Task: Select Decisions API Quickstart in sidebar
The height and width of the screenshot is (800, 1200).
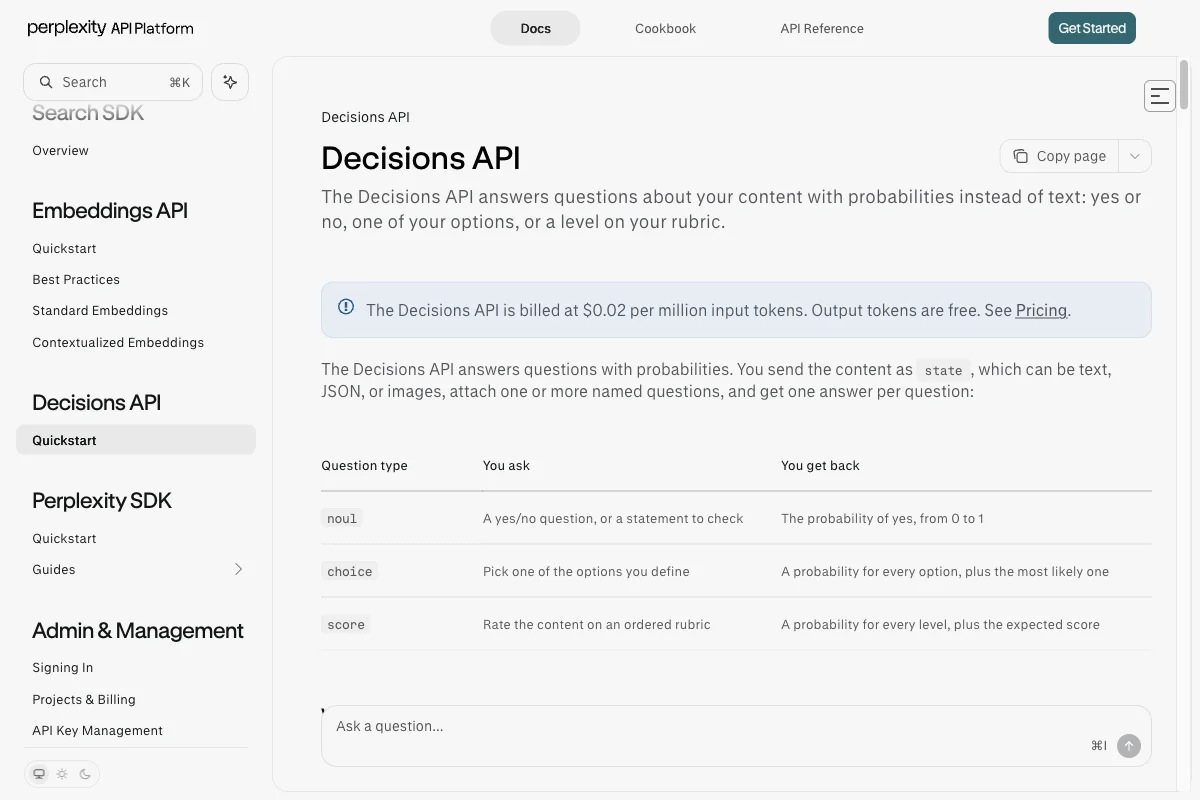Action: click(136, 440)
